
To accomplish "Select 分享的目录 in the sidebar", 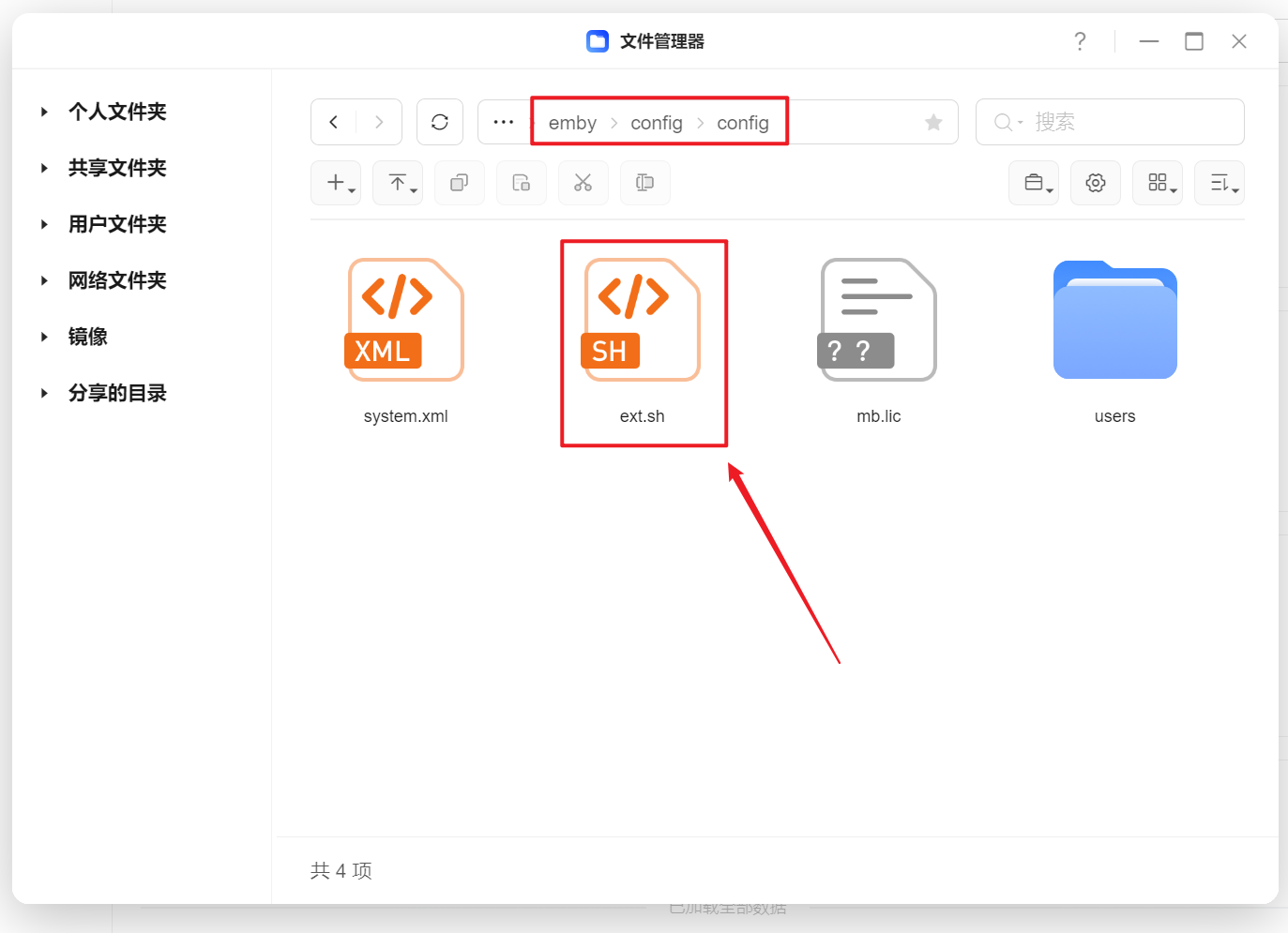I will [117, 393].
